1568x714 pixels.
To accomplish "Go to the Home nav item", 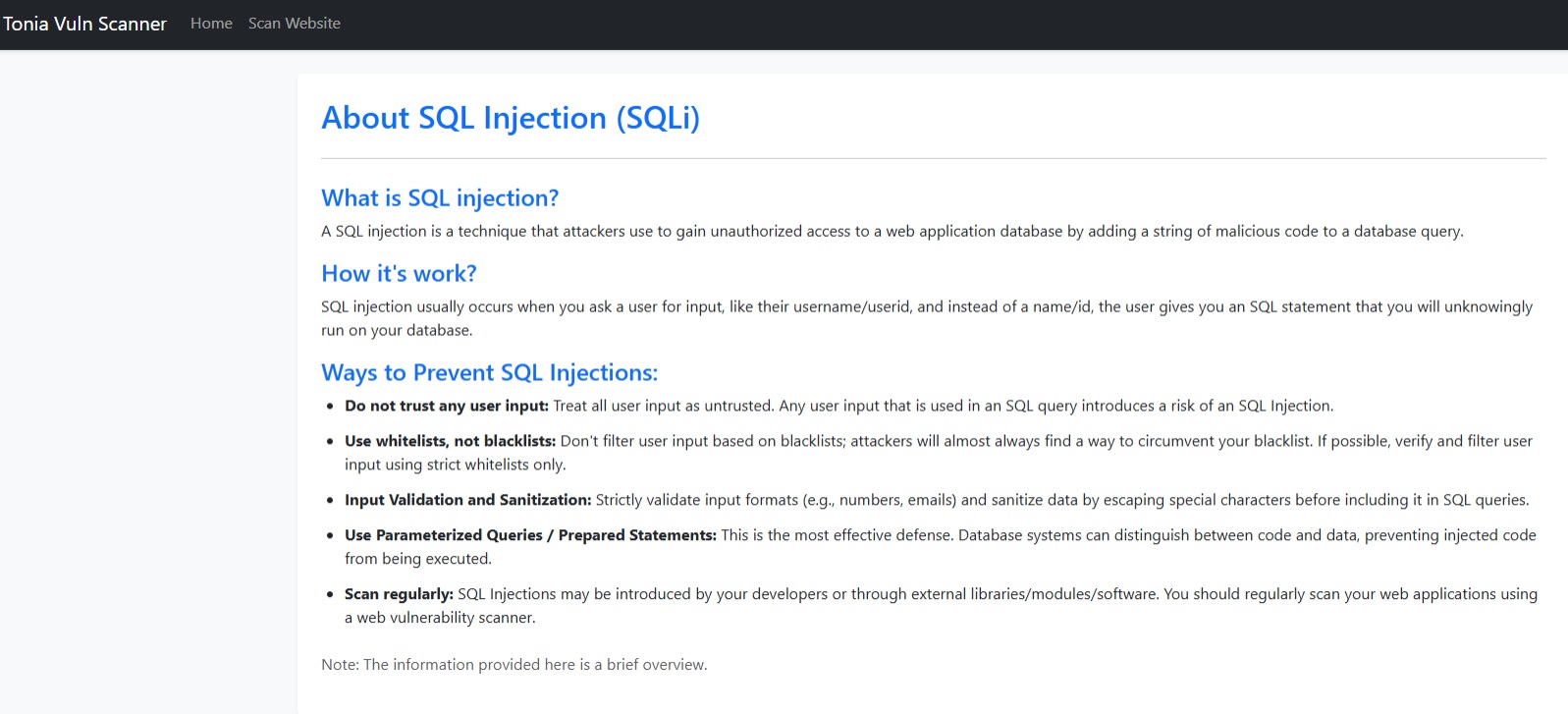I will point(211,24).
